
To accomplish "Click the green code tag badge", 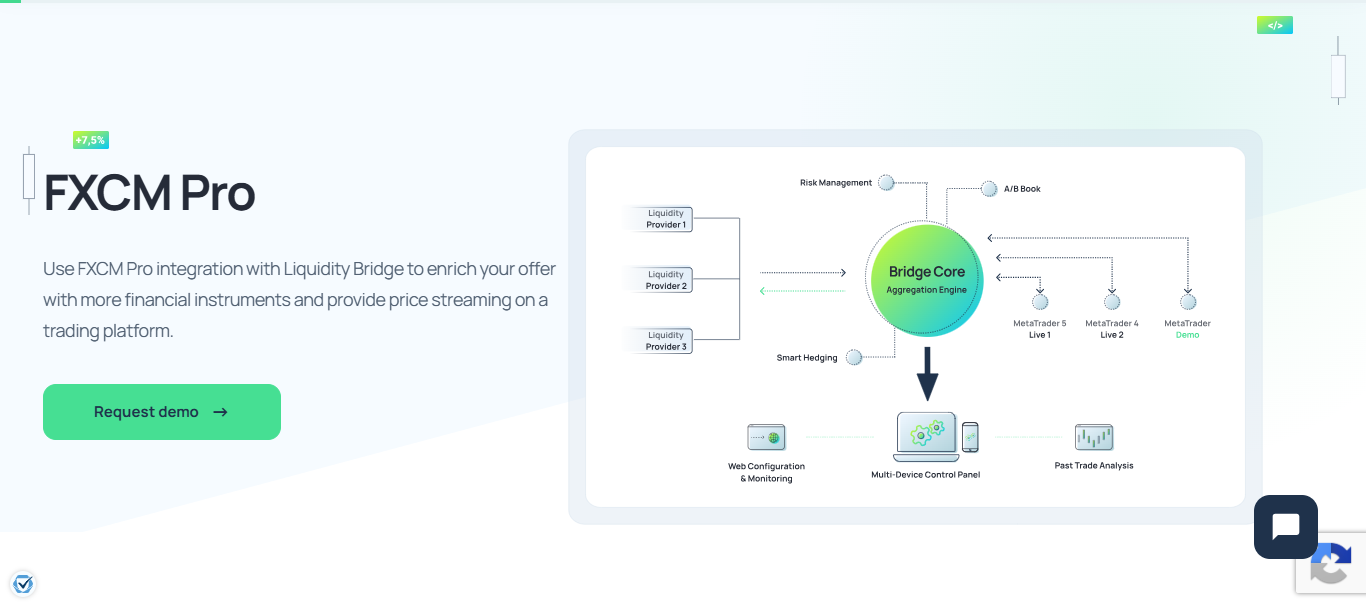I will (1275, 25).
